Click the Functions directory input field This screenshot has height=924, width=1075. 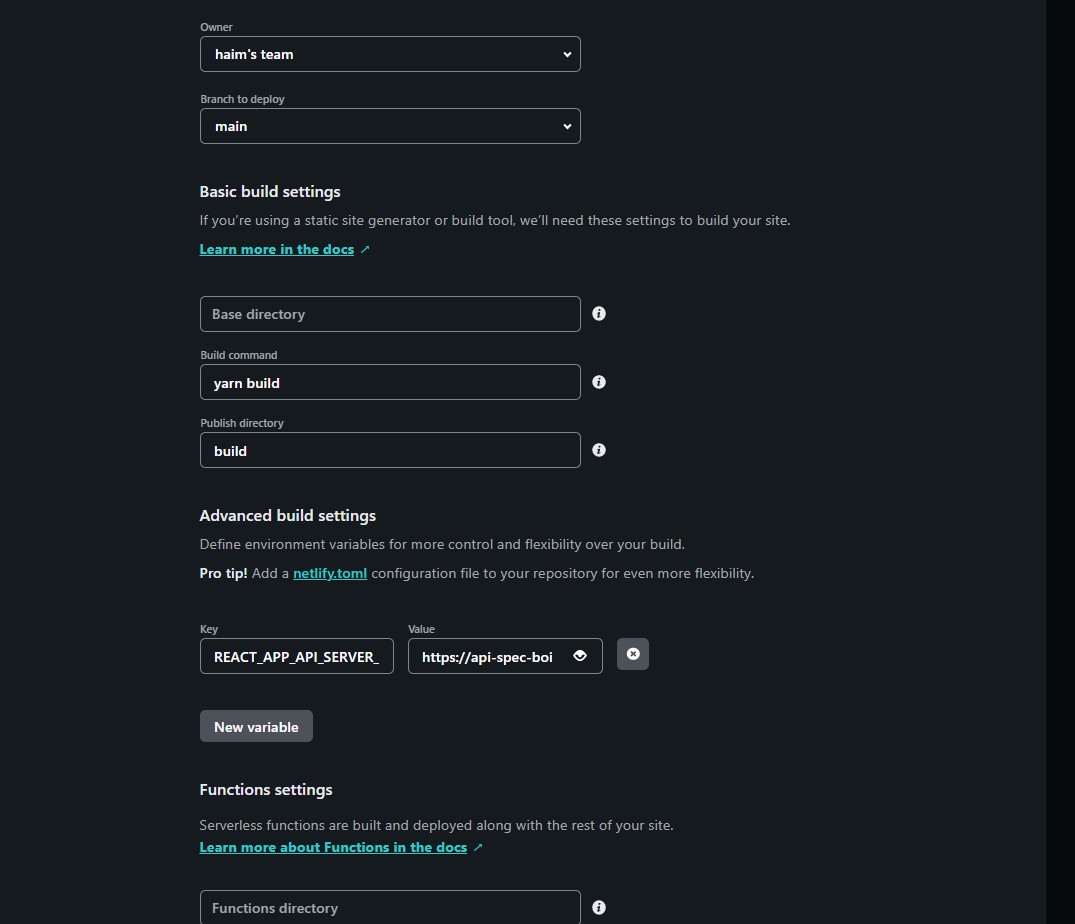[390, 907]
